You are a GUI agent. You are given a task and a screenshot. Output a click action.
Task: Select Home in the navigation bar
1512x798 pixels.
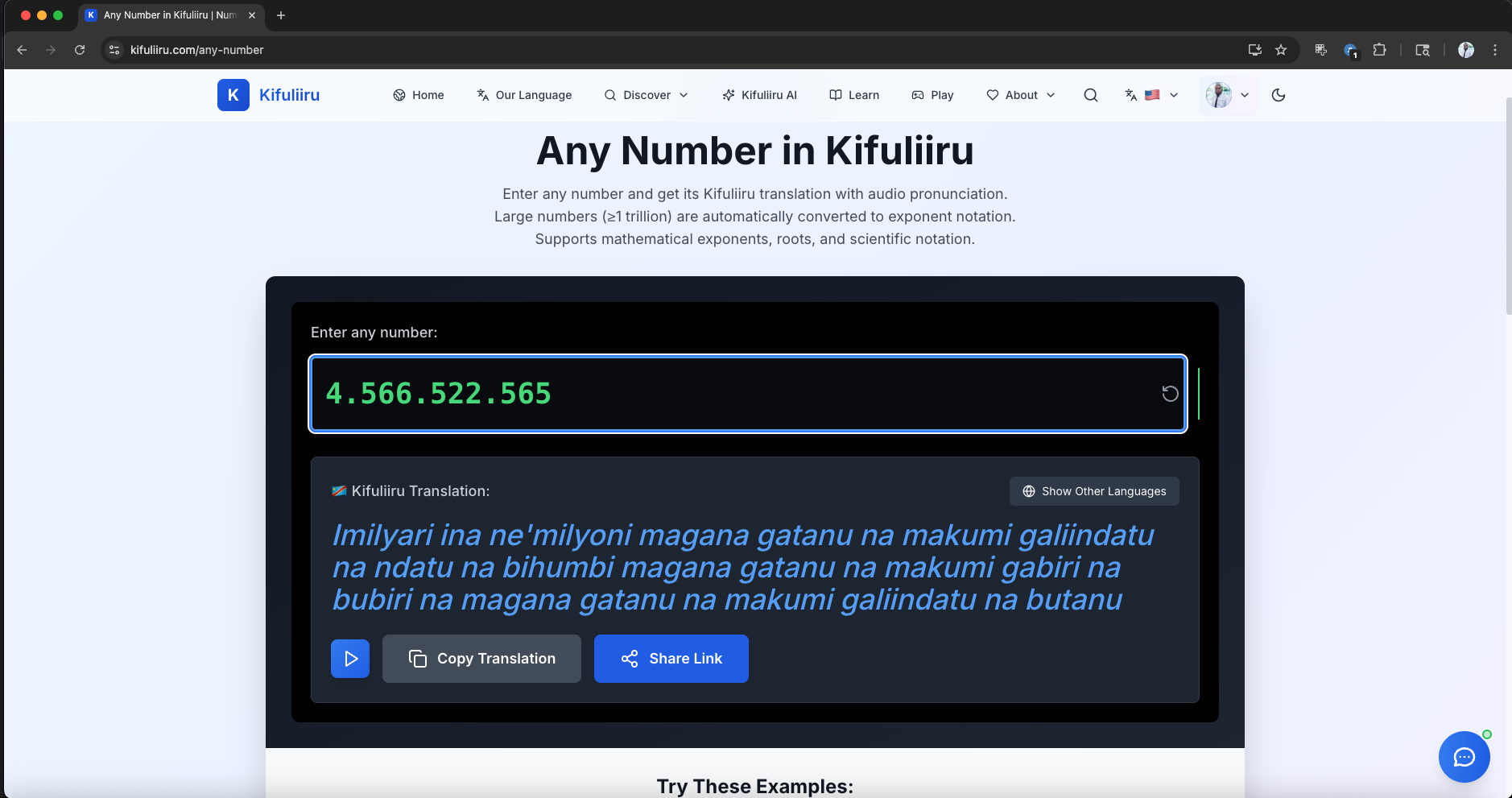click(x=419, y=95)
